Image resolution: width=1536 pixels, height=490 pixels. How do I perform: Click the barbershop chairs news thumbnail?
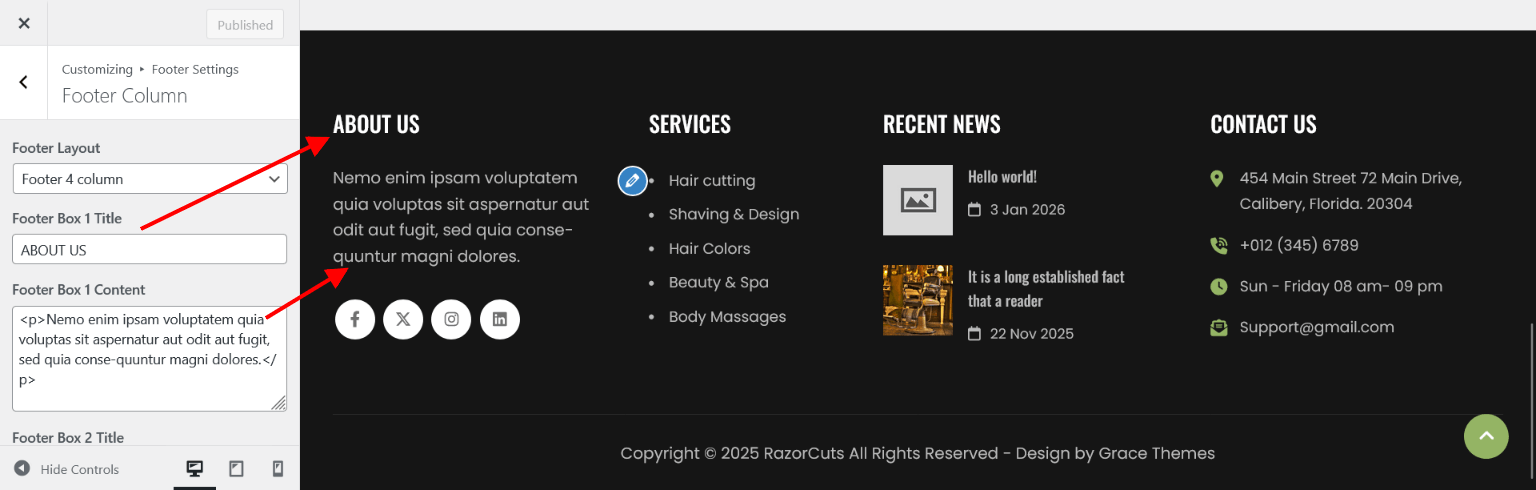point(917,300)
